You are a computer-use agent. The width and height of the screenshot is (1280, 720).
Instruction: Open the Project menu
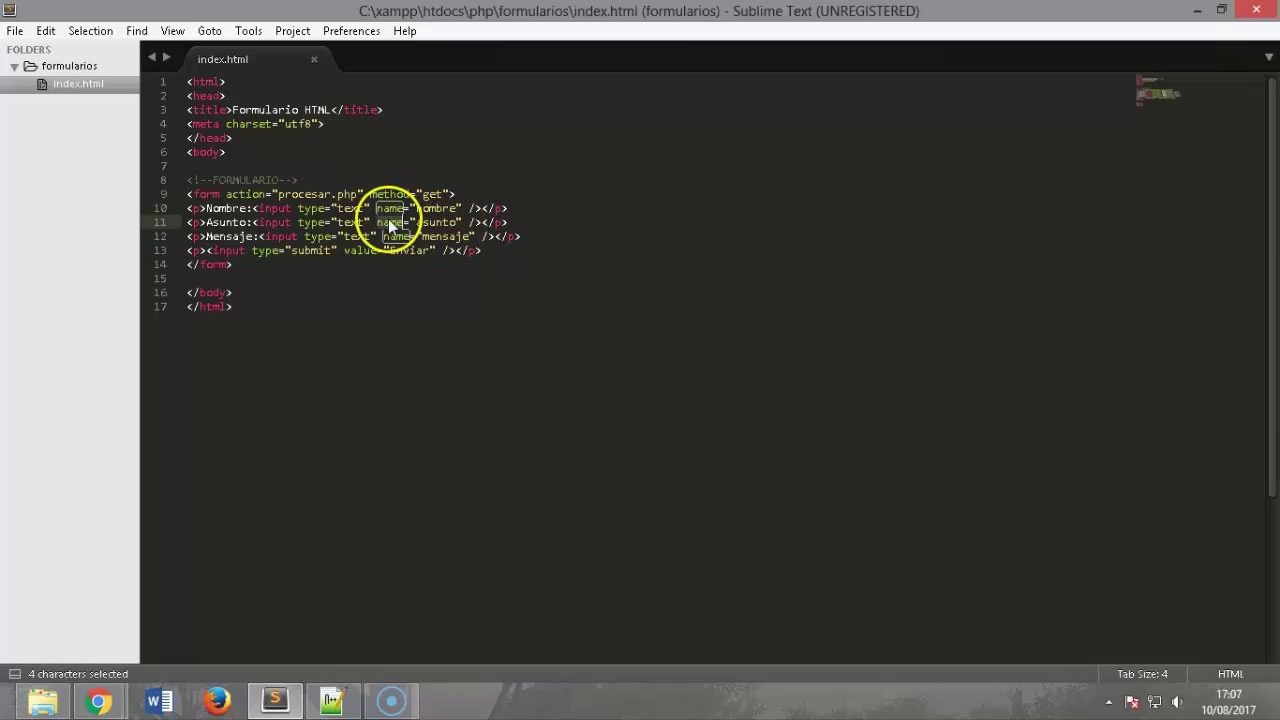(293, 31)
